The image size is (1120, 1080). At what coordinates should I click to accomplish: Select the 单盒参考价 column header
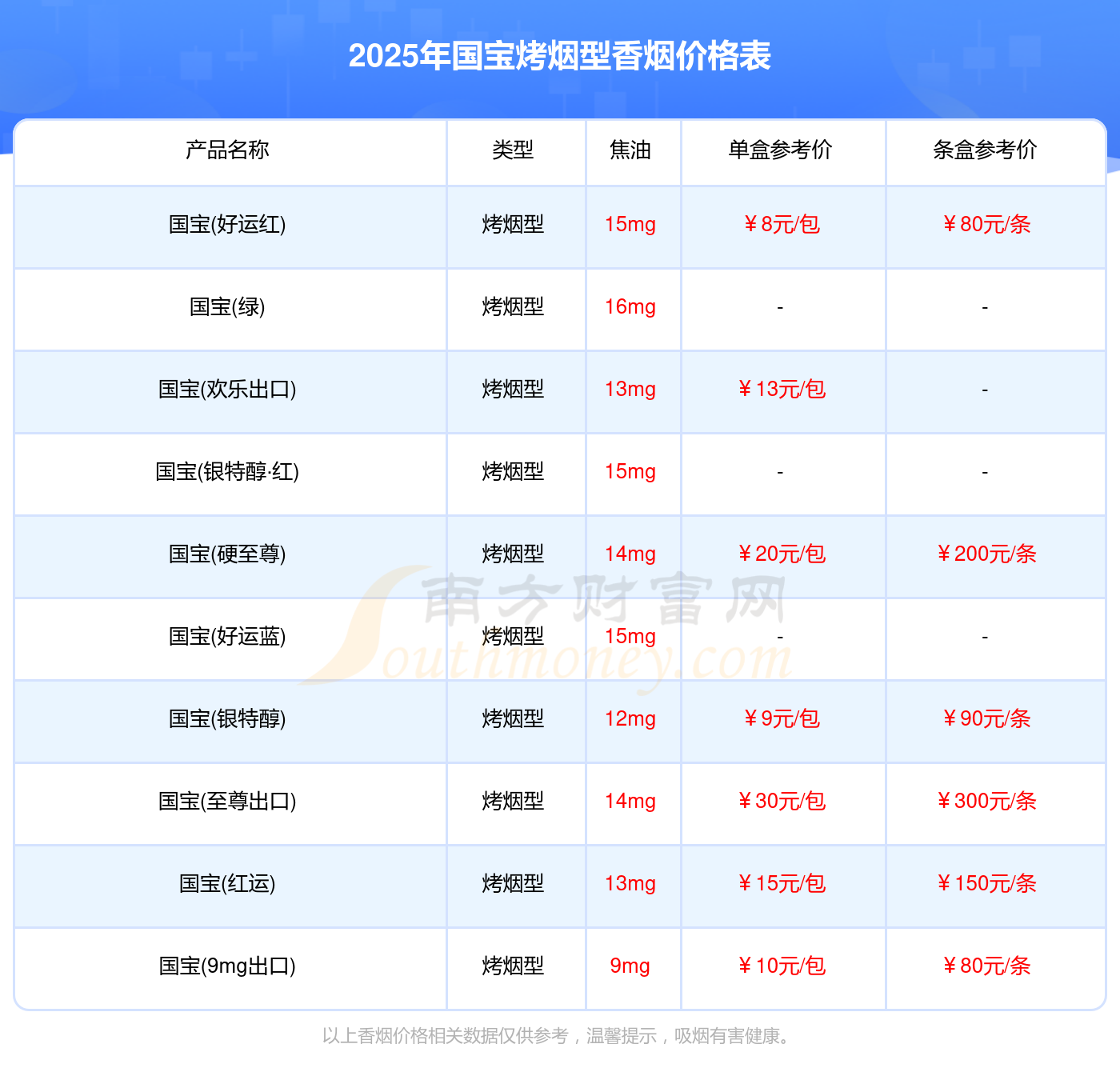click(780, 150)
